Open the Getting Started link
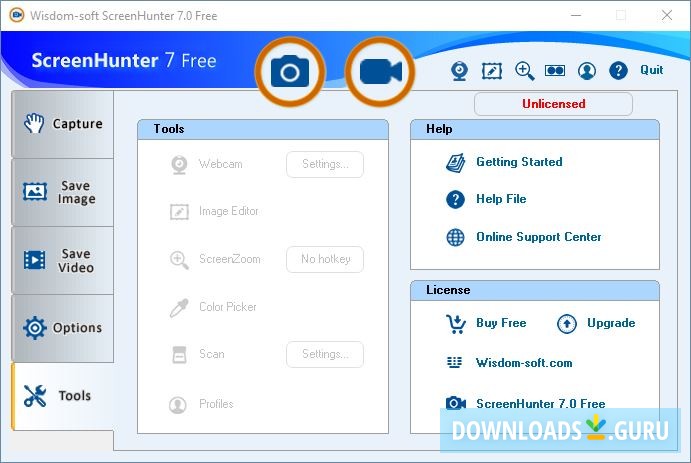691x463 pixels. coord(519,162)
